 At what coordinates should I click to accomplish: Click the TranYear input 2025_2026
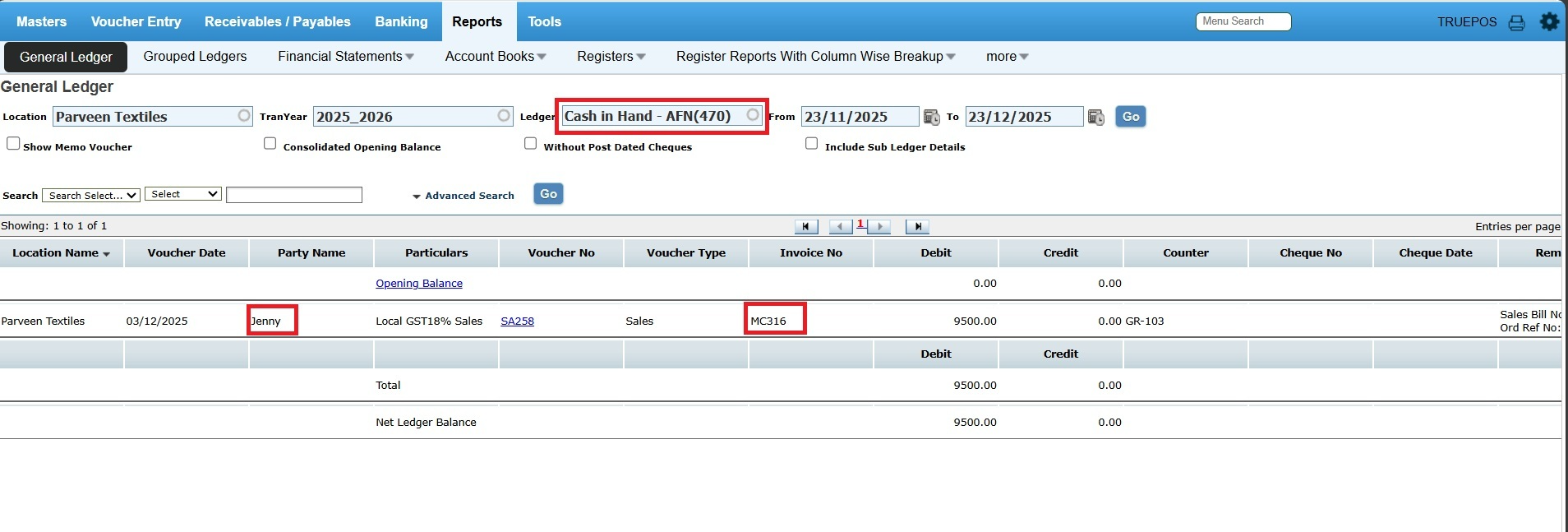[413, 117]
